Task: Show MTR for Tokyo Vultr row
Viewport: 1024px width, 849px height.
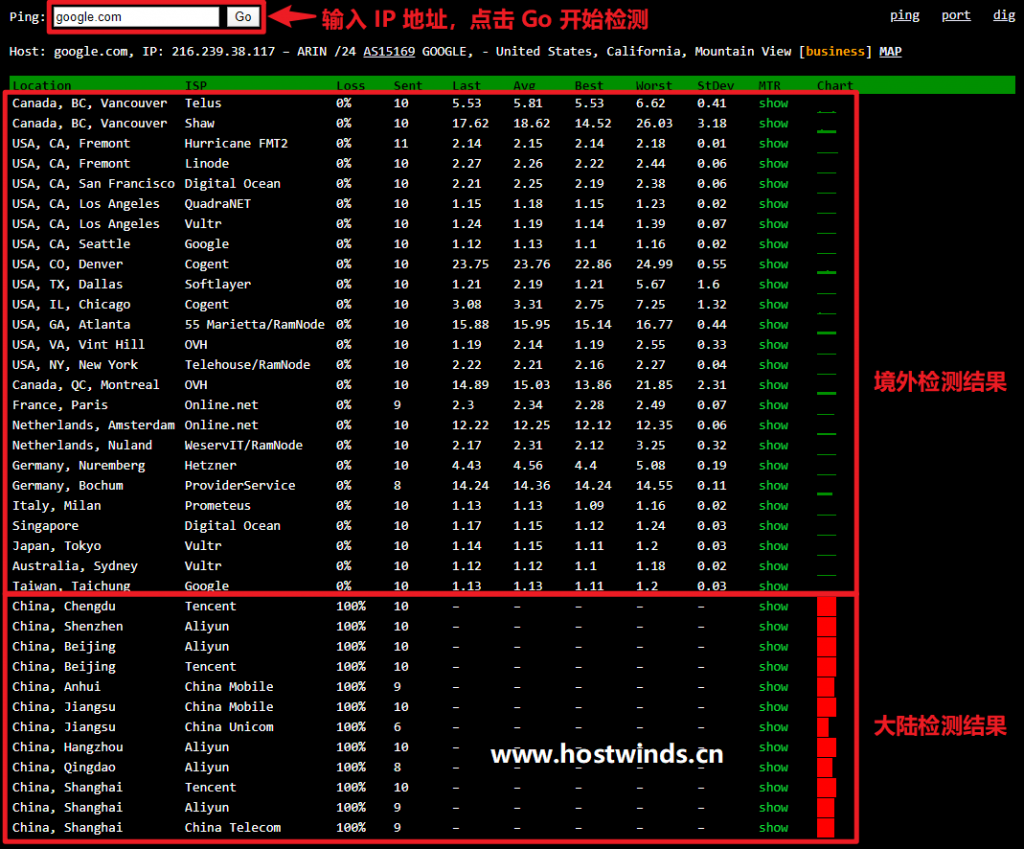Action: point(773,545)
